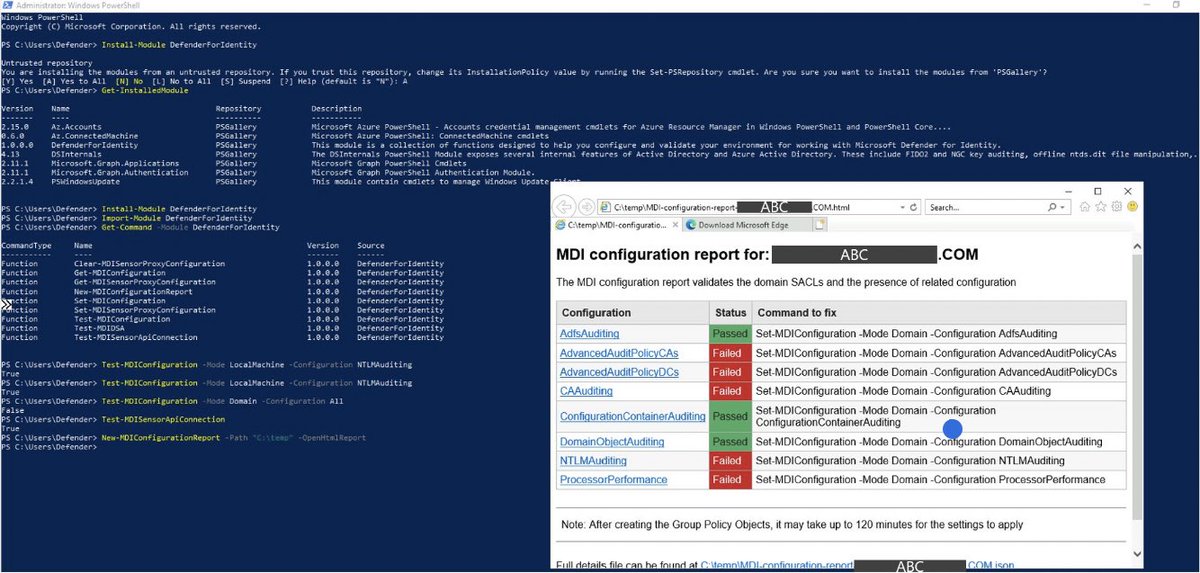Click the Failed status for NTLMAuditing
The image size is (1200, 573).
[x=730, y=461]
